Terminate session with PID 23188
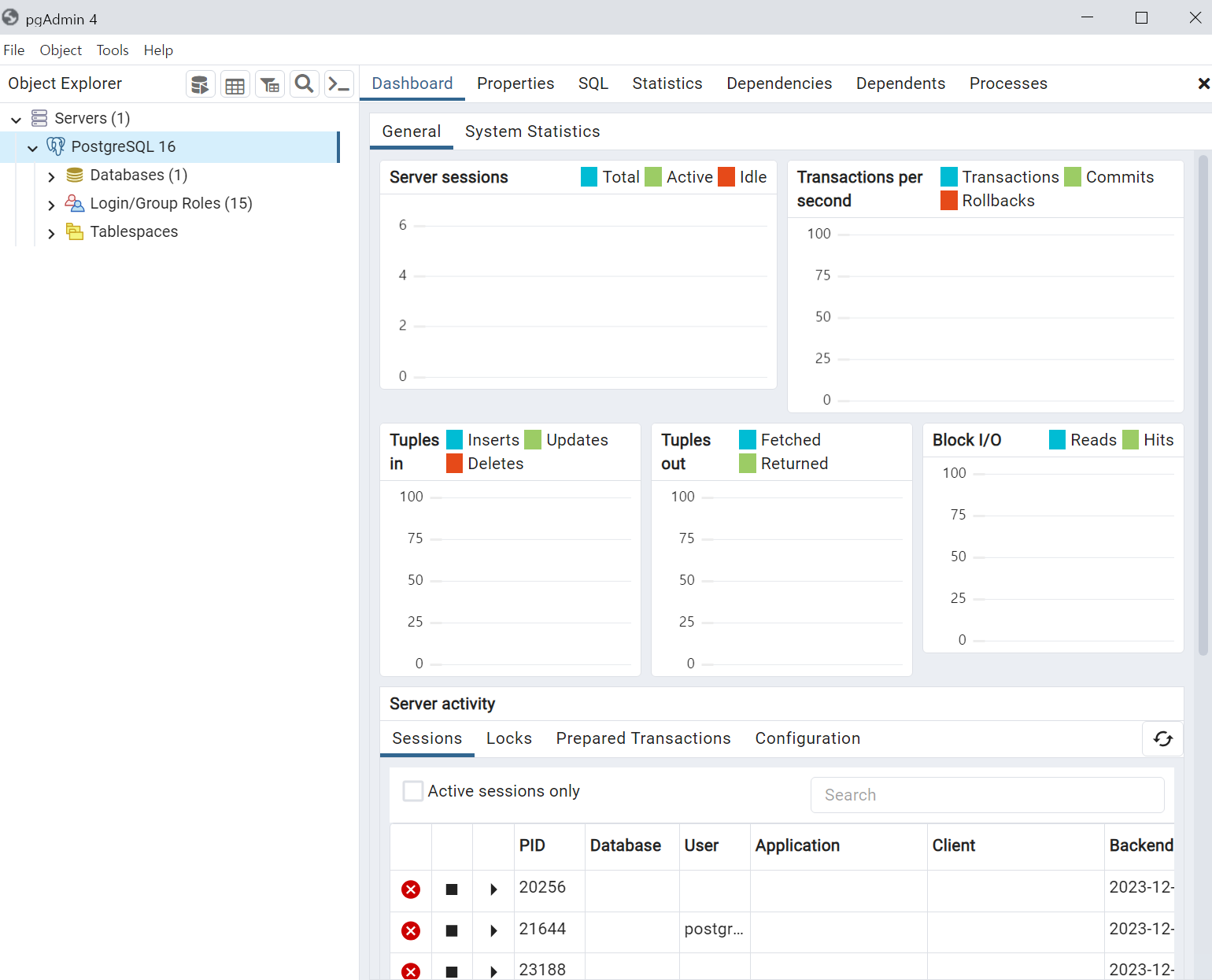1212x980 pixels. point(411,971)
